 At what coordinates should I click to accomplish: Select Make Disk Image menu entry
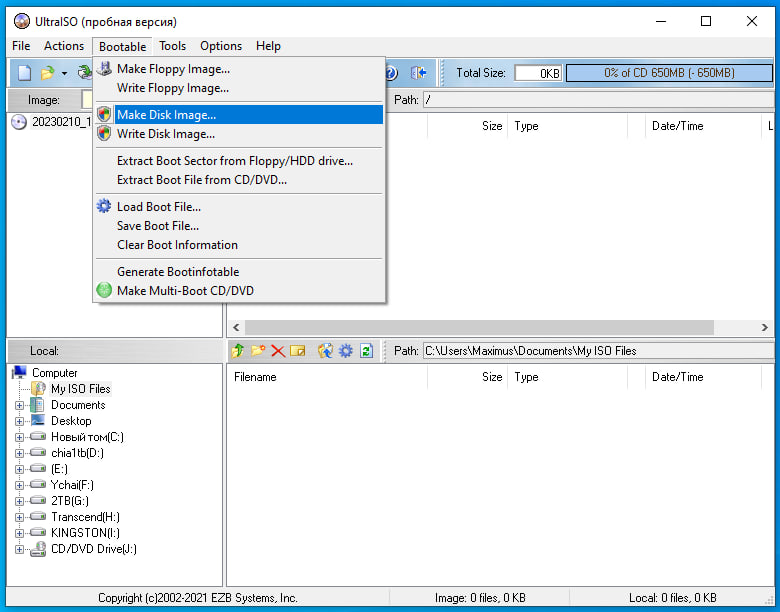coord(239,114)
